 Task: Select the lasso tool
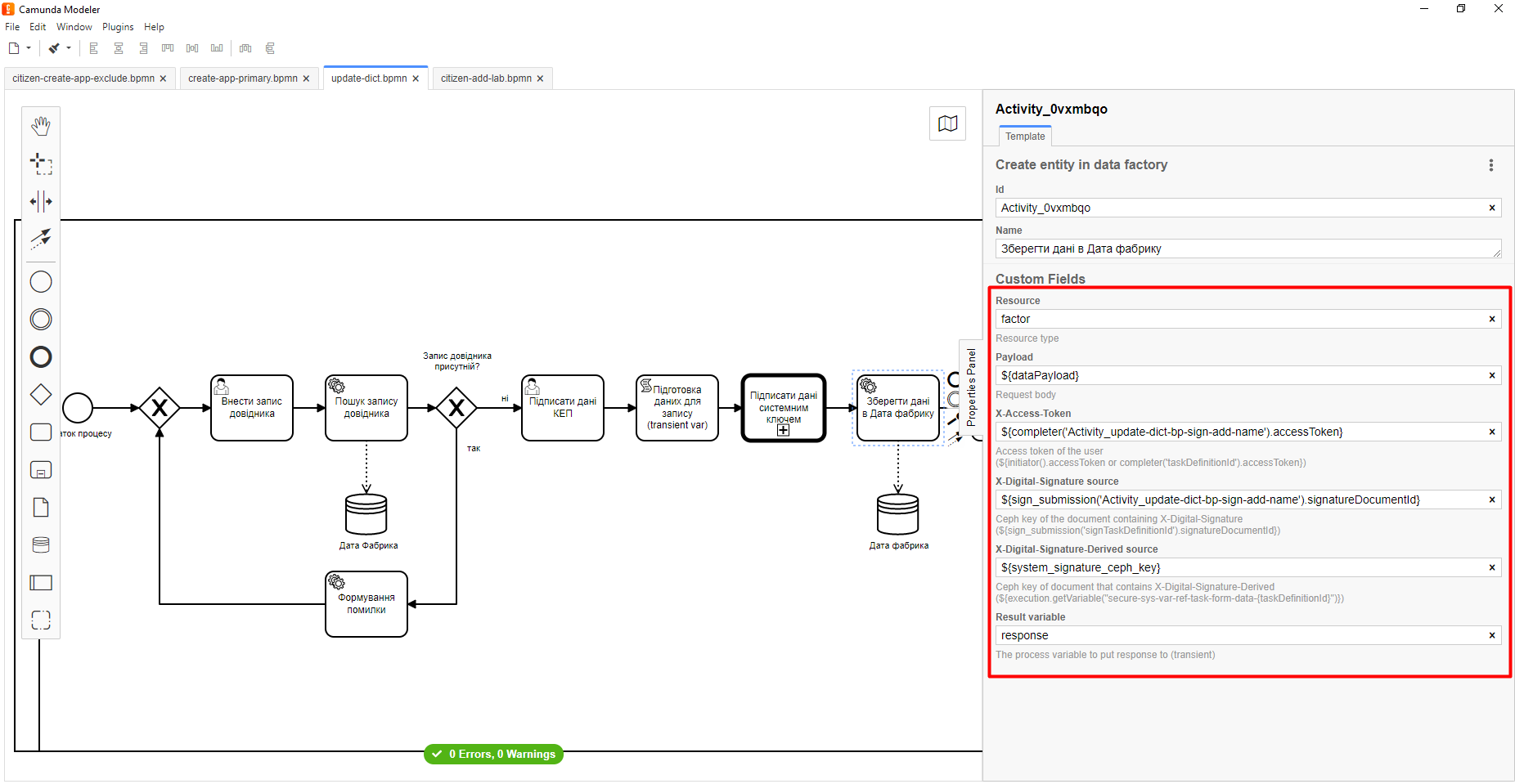(x=41, y=164)
